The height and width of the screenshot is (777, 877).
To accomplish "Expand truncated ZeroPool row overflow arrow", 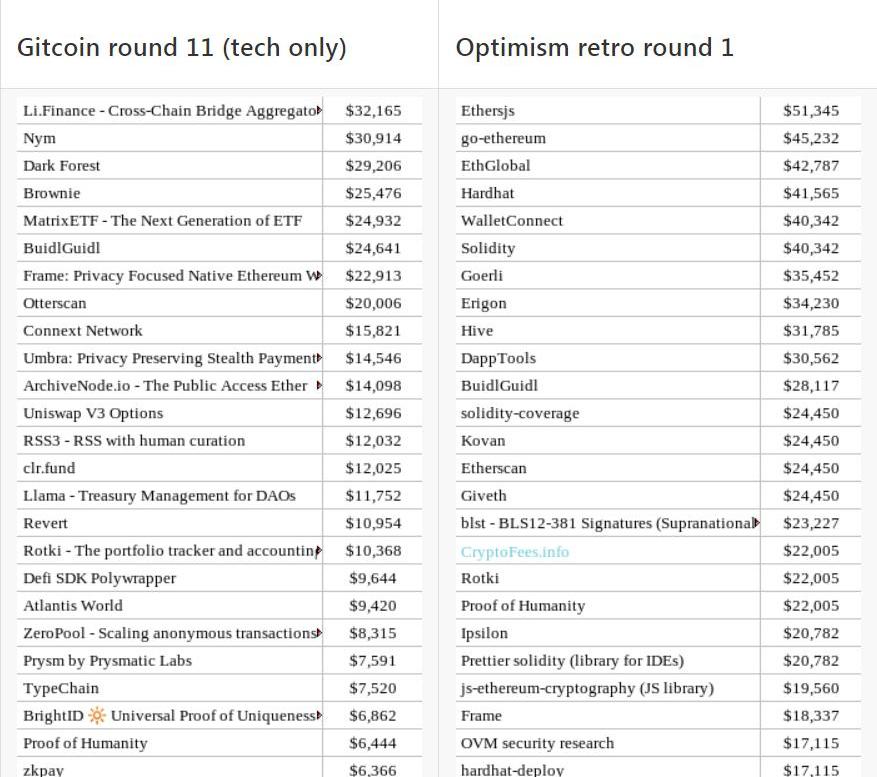I will 319,633.
